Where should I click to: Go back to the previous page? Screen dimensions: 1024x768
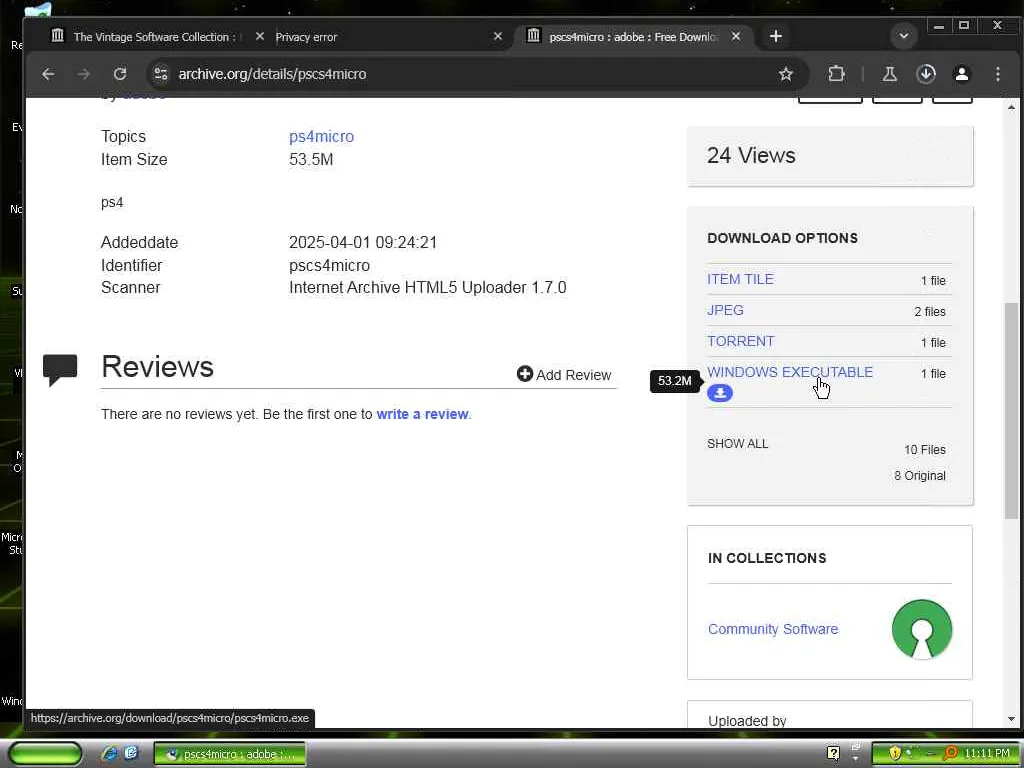48,74
